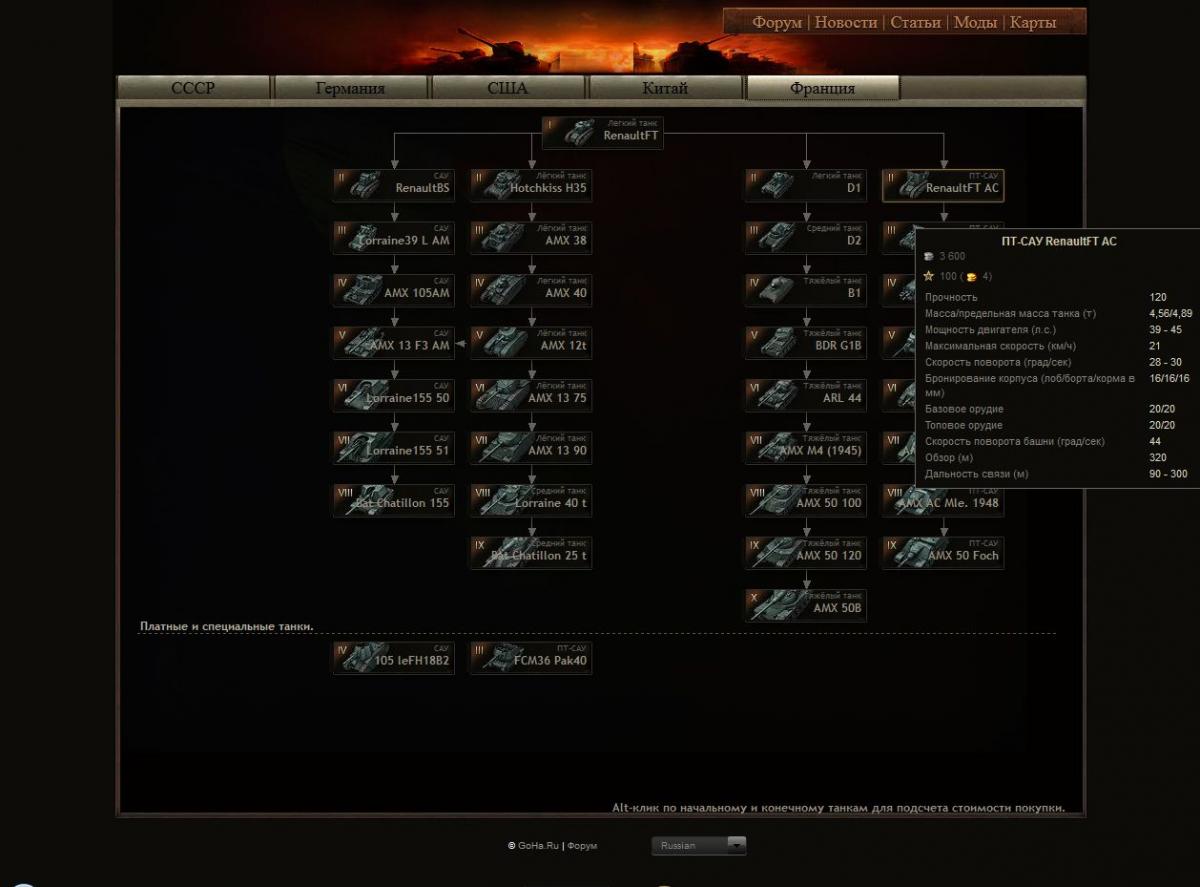Open the Китай nation tab
This screenshot has height=887, width=1200.
(x=665, y=88)
